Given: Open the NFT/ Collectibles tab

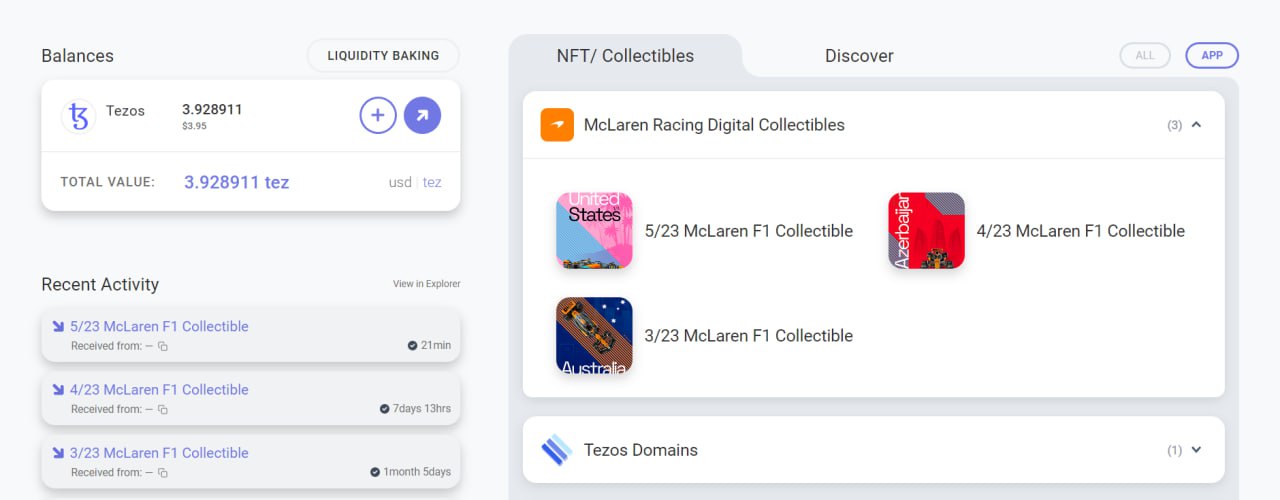Looking at the screenshot, I should click(625, 56).
